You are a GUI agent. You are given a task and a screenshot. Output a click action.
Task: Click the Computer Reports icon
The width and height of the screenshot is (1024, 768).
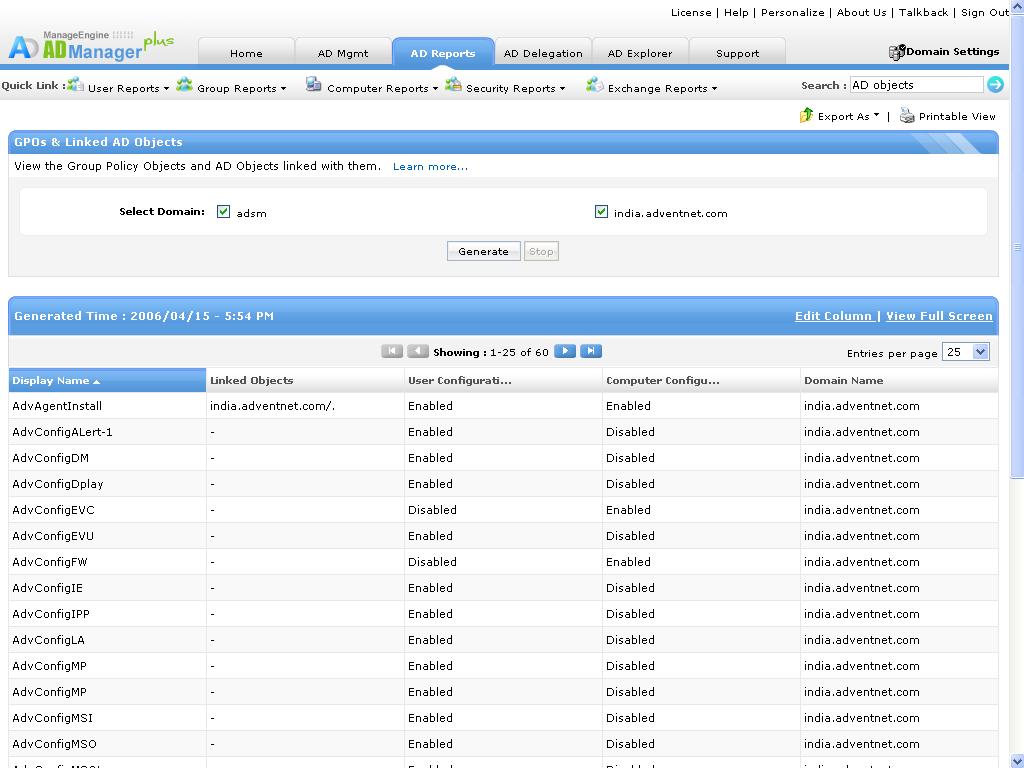click(x=313, y=86)
